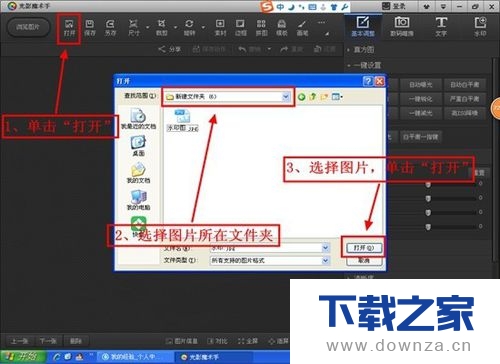Select the 尺寸 (Resize) tool icon
Viewport: 500px width, 364px height.
coord(133,28)
